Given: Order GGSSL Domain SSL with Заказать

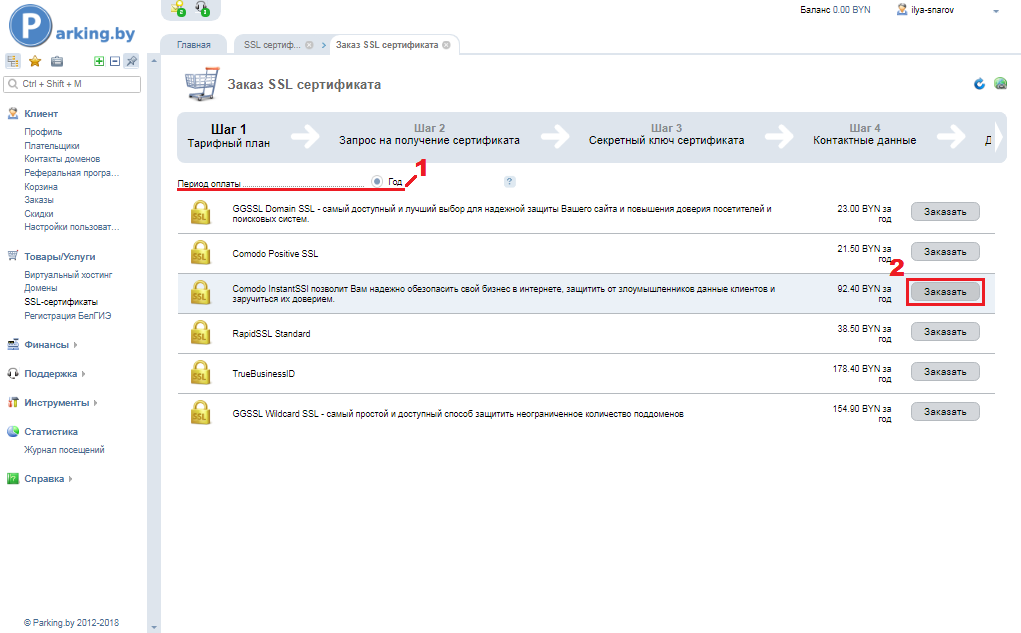Looking at the screenshot, I should 945,212.
